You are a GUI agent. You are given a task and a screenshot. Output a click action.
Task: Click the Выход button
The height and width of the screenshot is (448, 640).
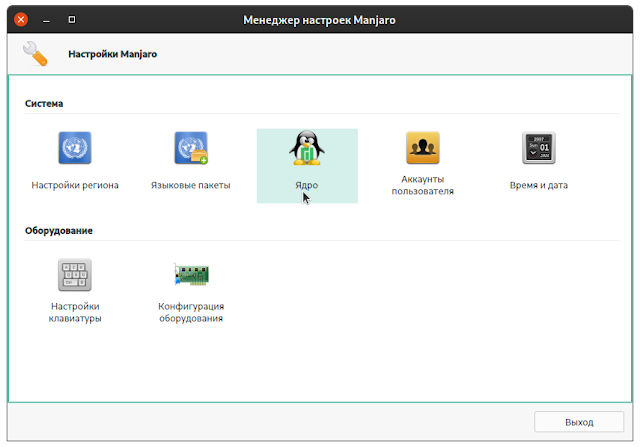(579, 422)
